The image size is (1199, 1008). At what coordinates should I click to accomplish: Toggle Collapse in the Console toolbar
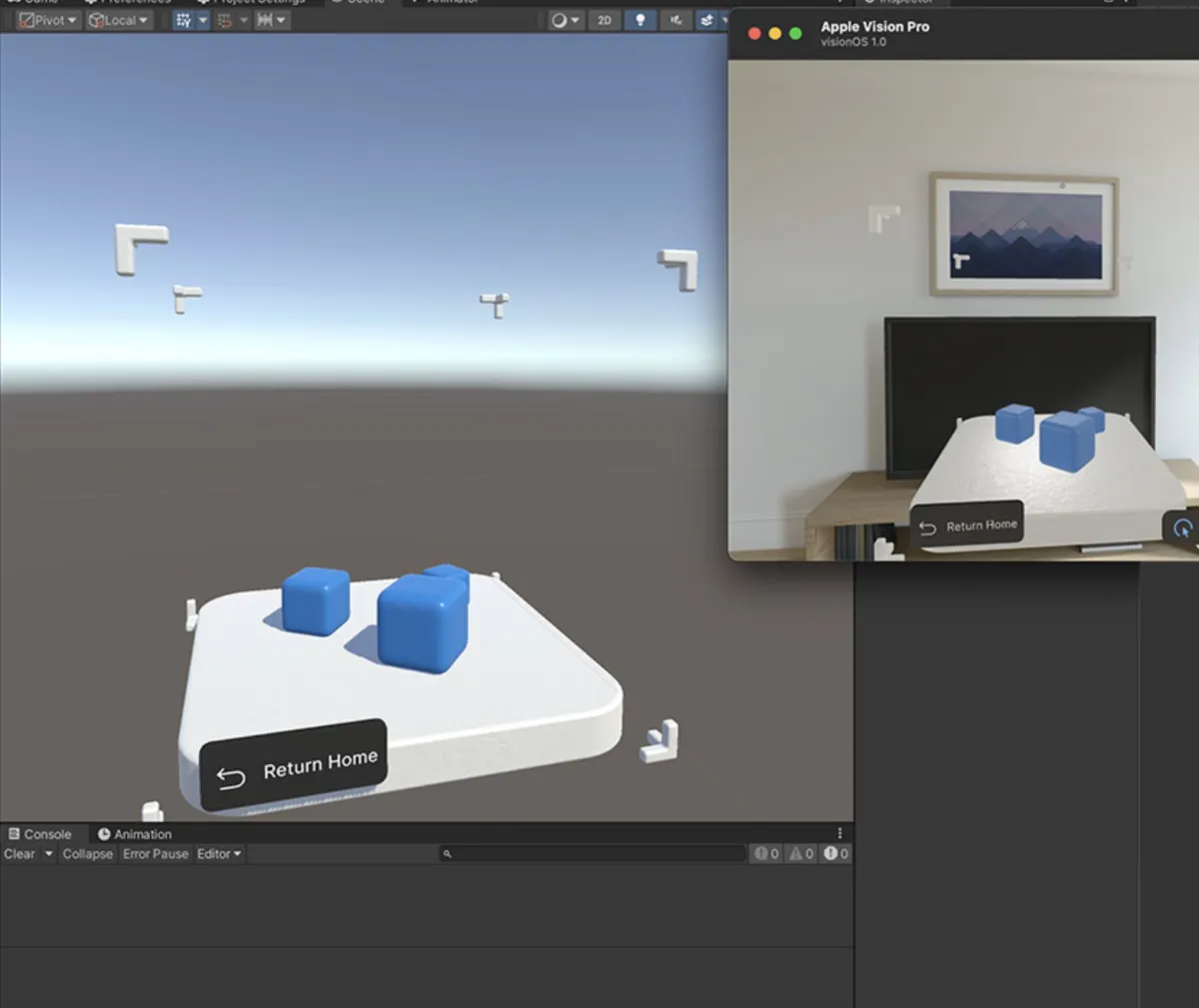coord(88,853)
